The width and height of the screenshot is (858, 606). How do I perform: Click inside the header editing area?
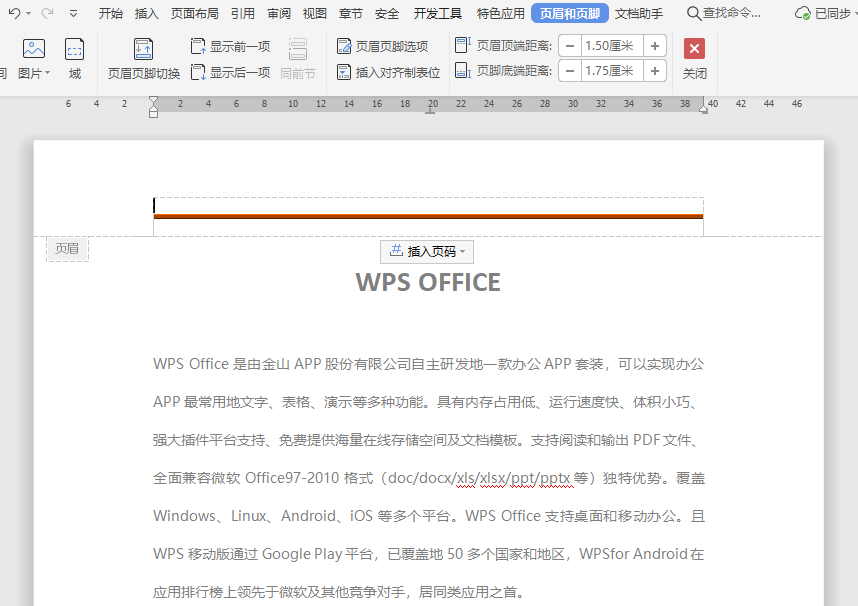pos(428,206)
